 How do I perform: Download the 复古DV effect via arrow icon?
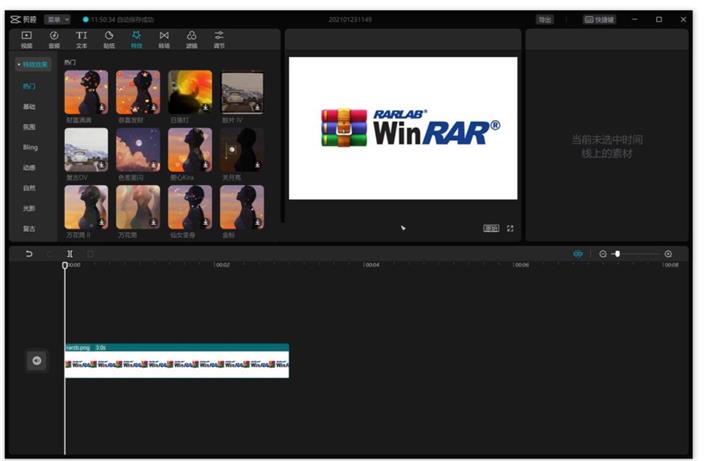pyautogui.click(x=101, y=165)
